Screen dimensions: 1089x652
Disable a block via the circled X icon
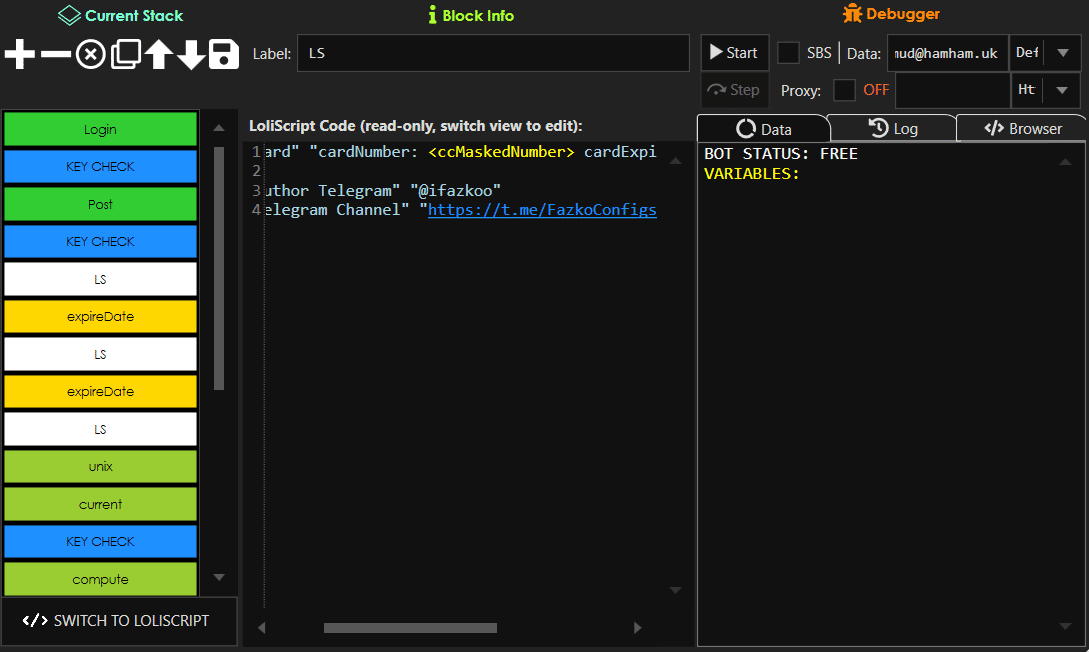(x=89, y=54)
